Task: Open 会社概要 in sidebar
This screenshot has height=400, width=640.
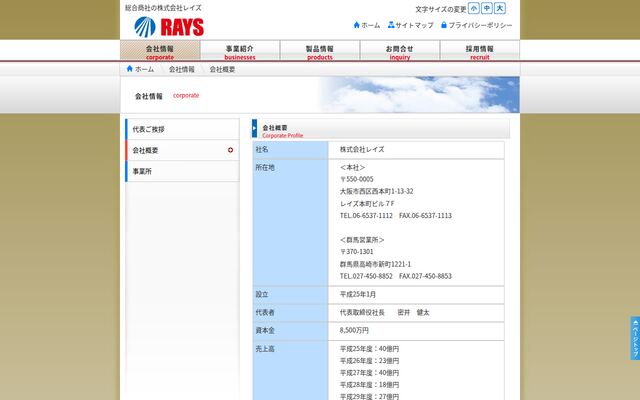Action: (x=182, y=150)
